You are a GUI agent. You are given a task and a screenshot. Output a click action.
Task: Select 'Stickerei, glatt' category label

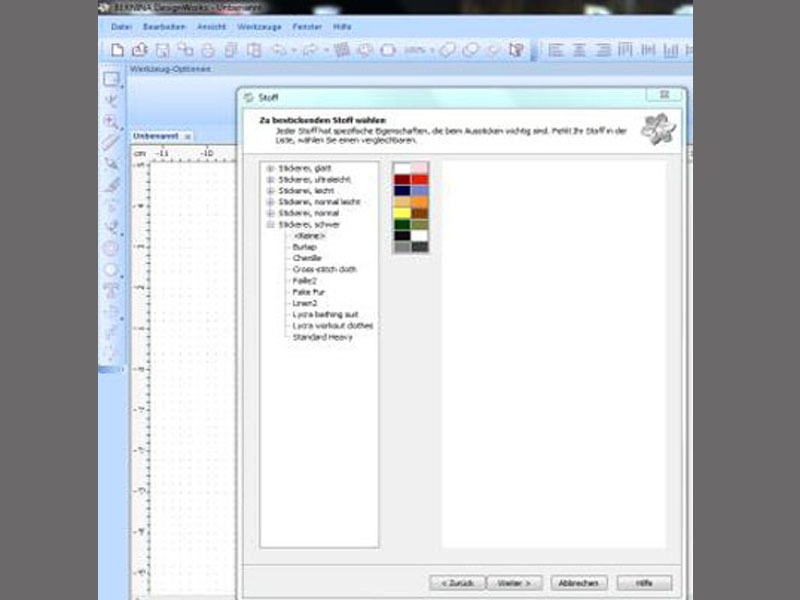coord(305,168)
